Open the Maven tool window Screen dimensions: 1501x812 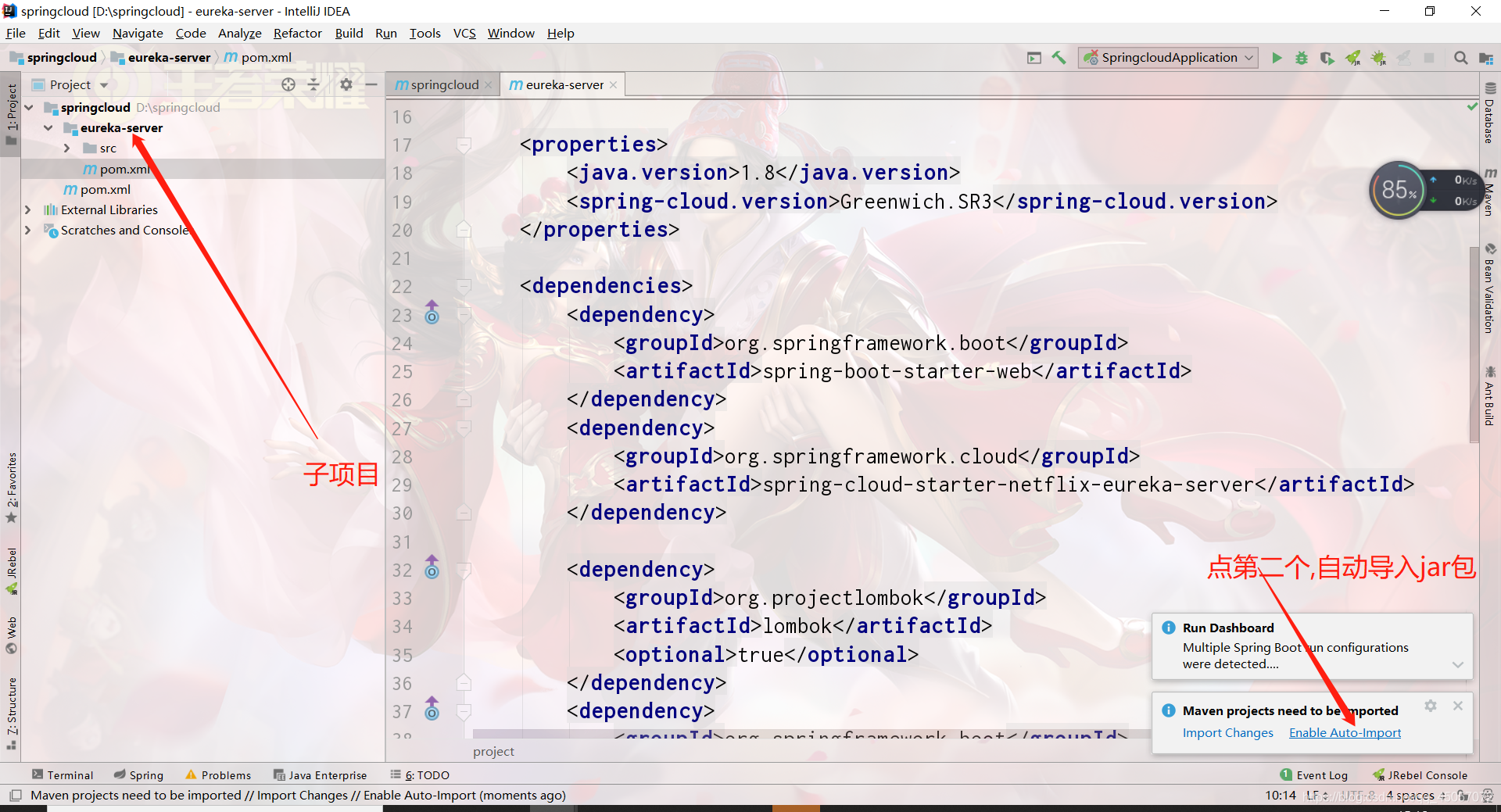point(1490,192)
